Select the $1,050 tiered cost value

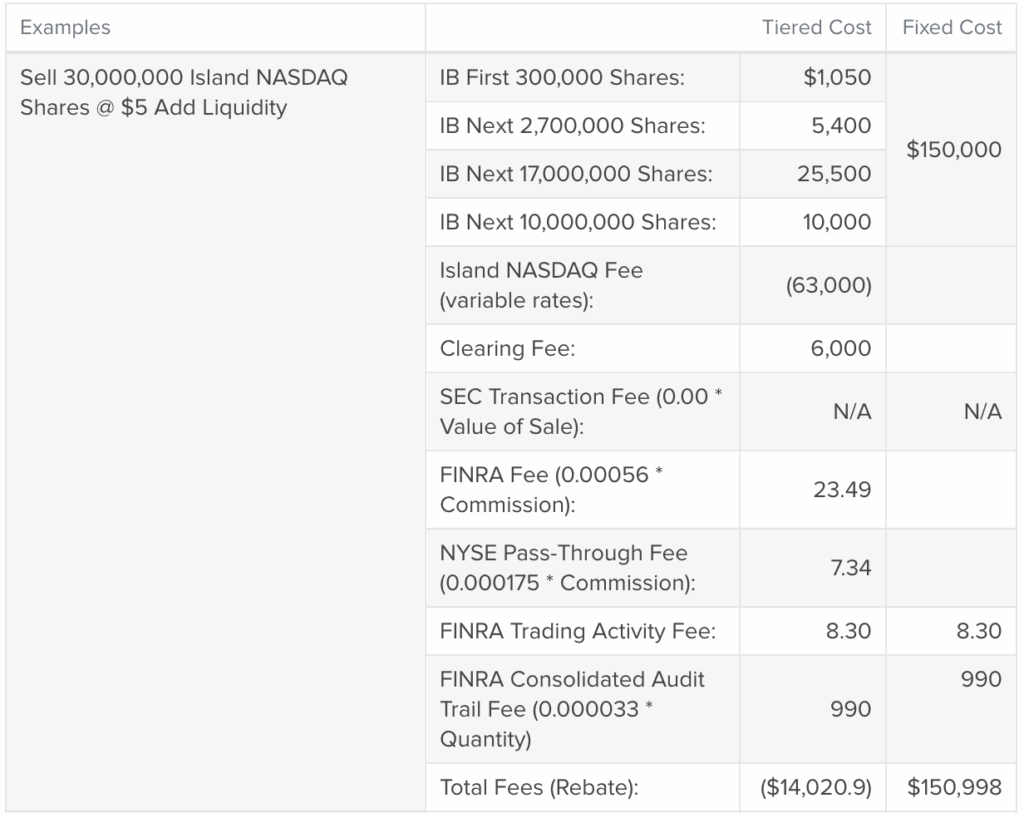pos(837,78)
